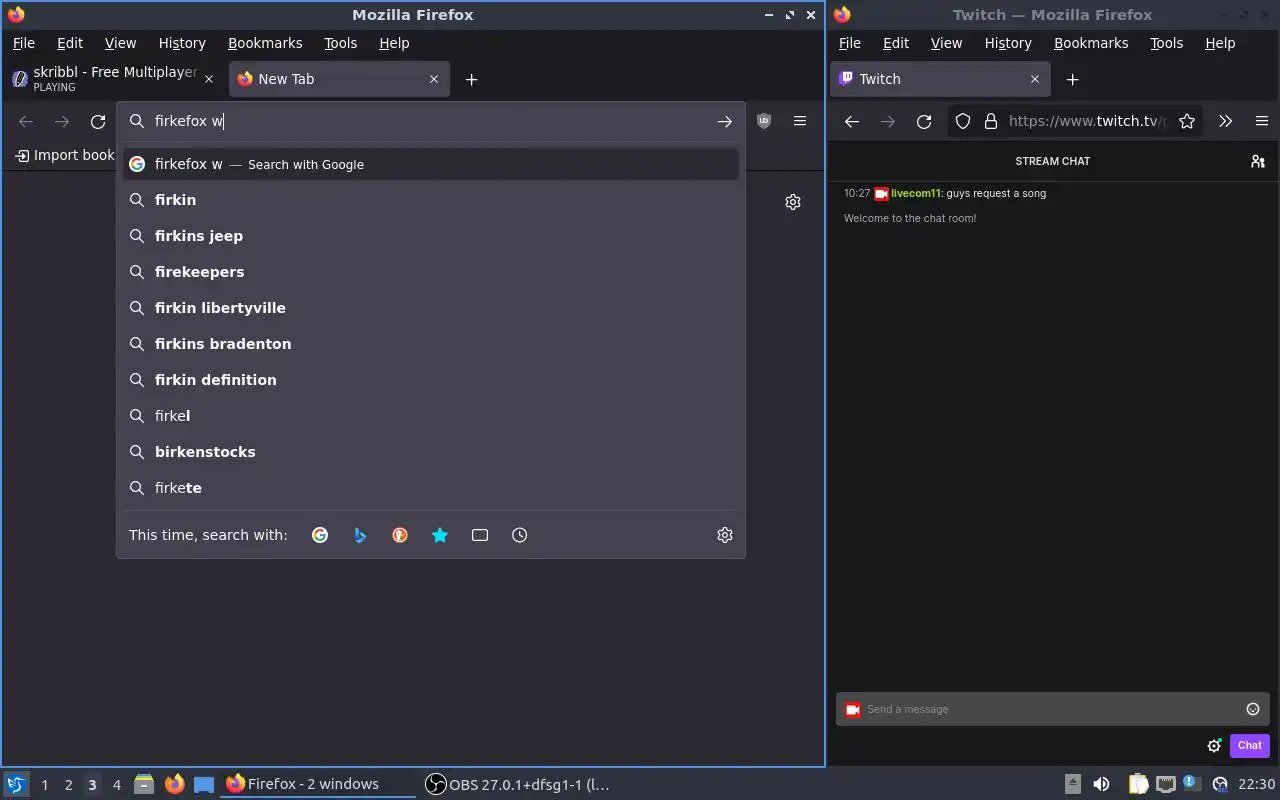Click the uBlock shield icon in the left toolbar
The height and width of the screenshot is (800, 1280).
[x=764, y=121]
